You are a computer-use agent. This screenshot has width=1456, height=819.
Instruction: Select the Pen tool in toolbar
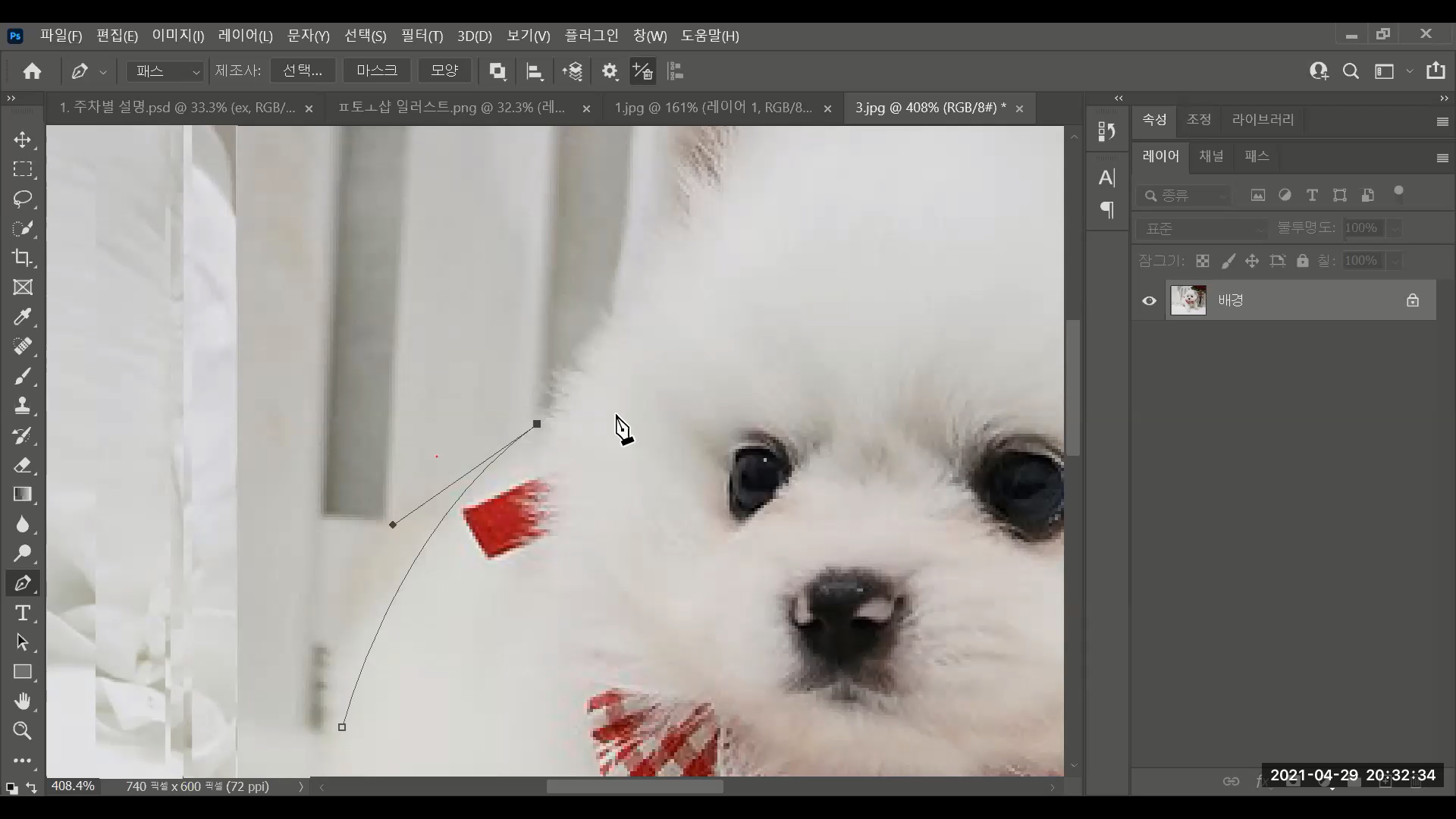pos(23,583)
